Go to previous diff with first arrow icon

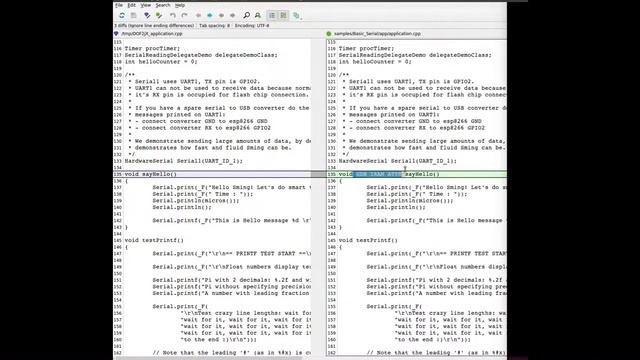click(198, 16)
